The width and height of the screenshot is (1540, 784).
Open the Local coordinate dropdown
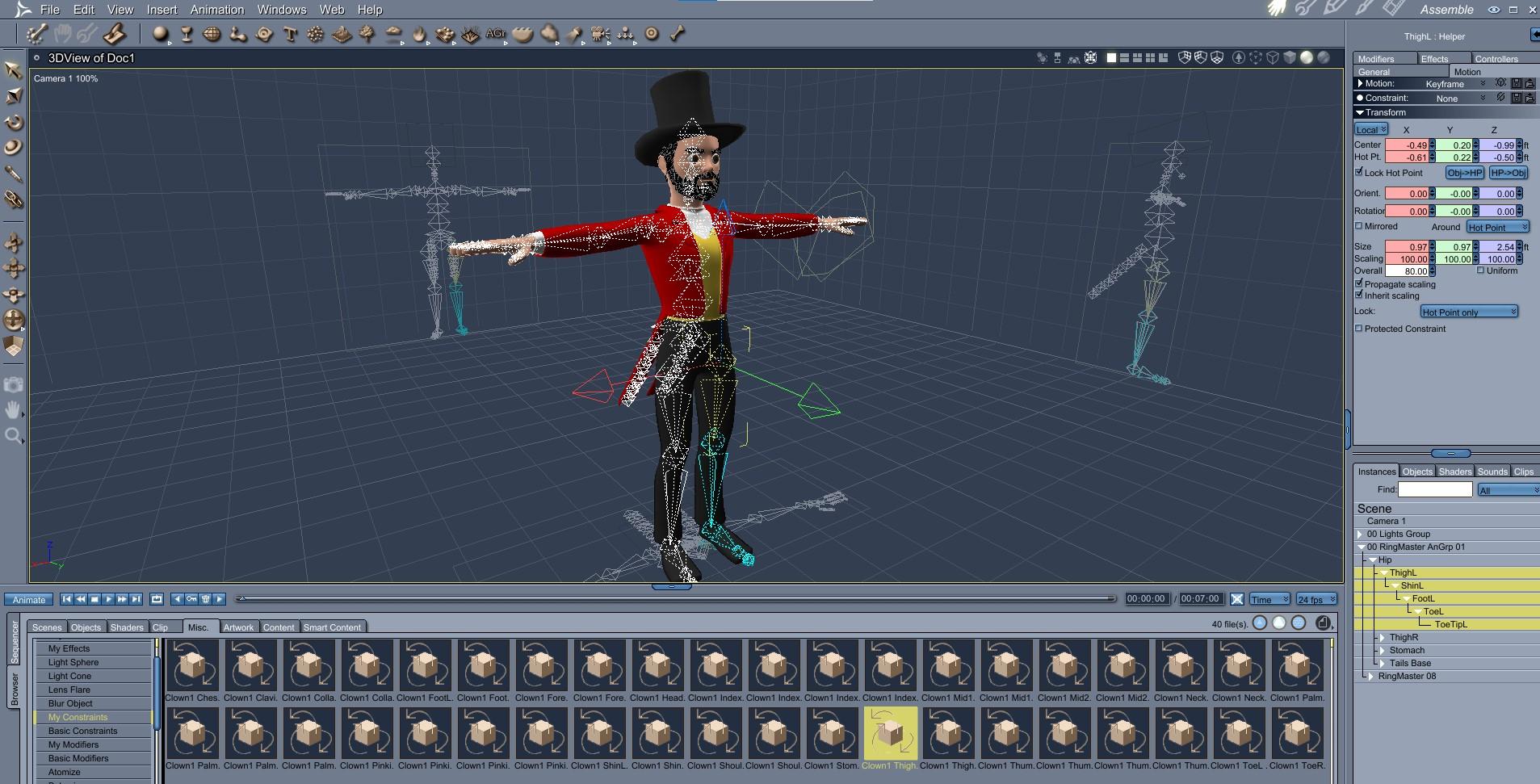[1371, 129]
